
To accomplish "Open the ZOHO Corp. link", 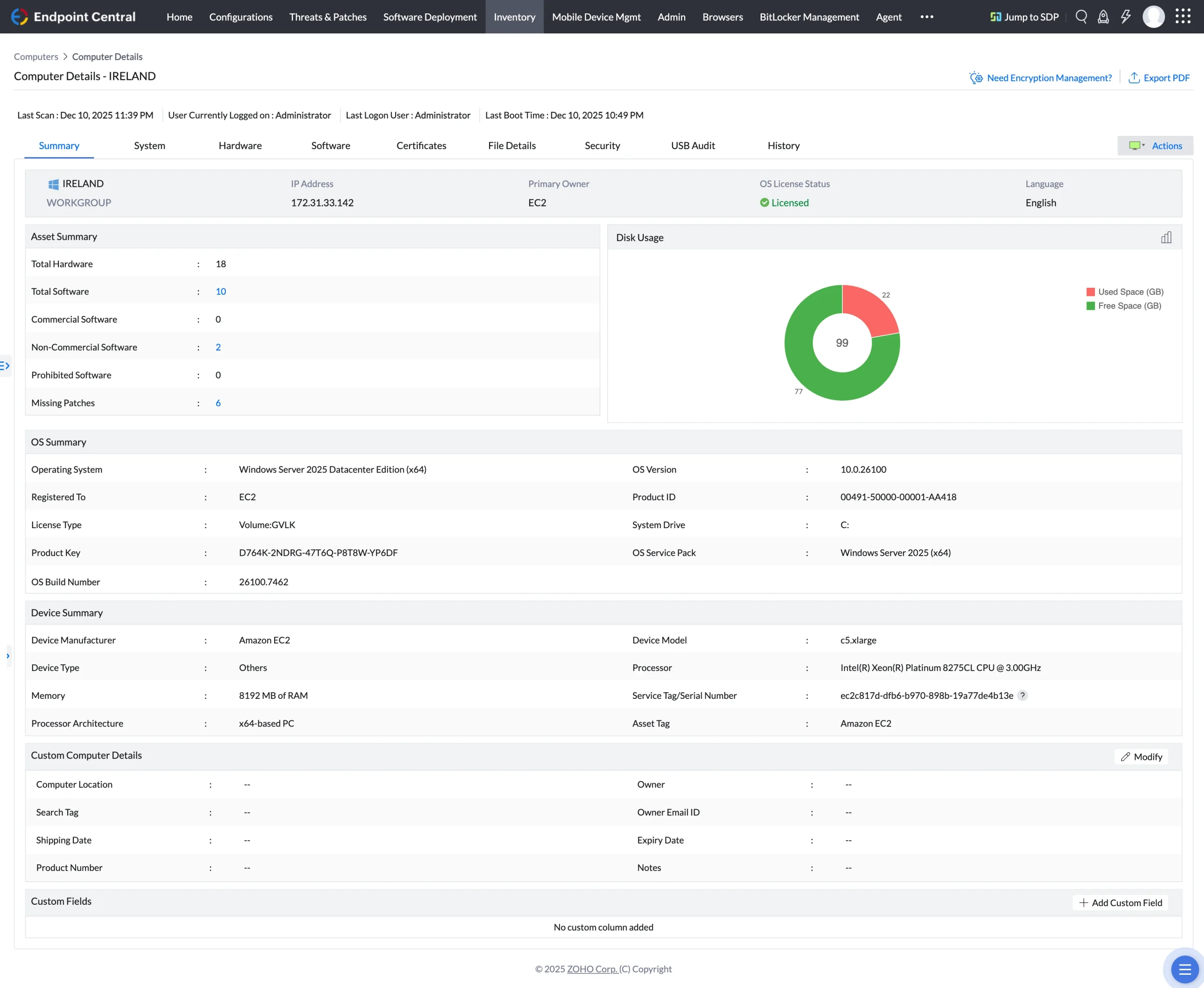I will click(x=592, y=969).
